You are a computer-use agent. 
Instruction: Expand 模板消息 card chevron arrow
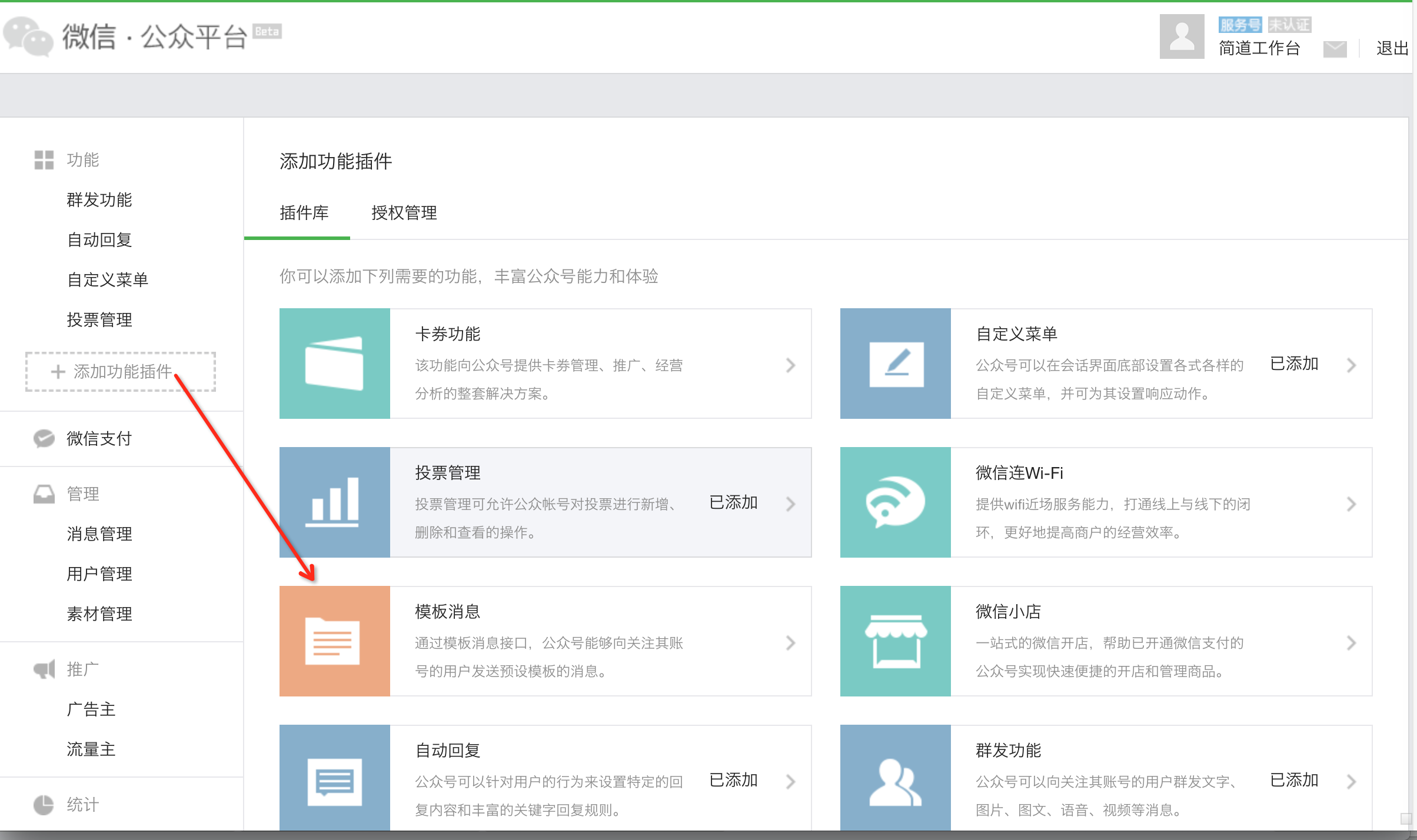coord(790,643)
